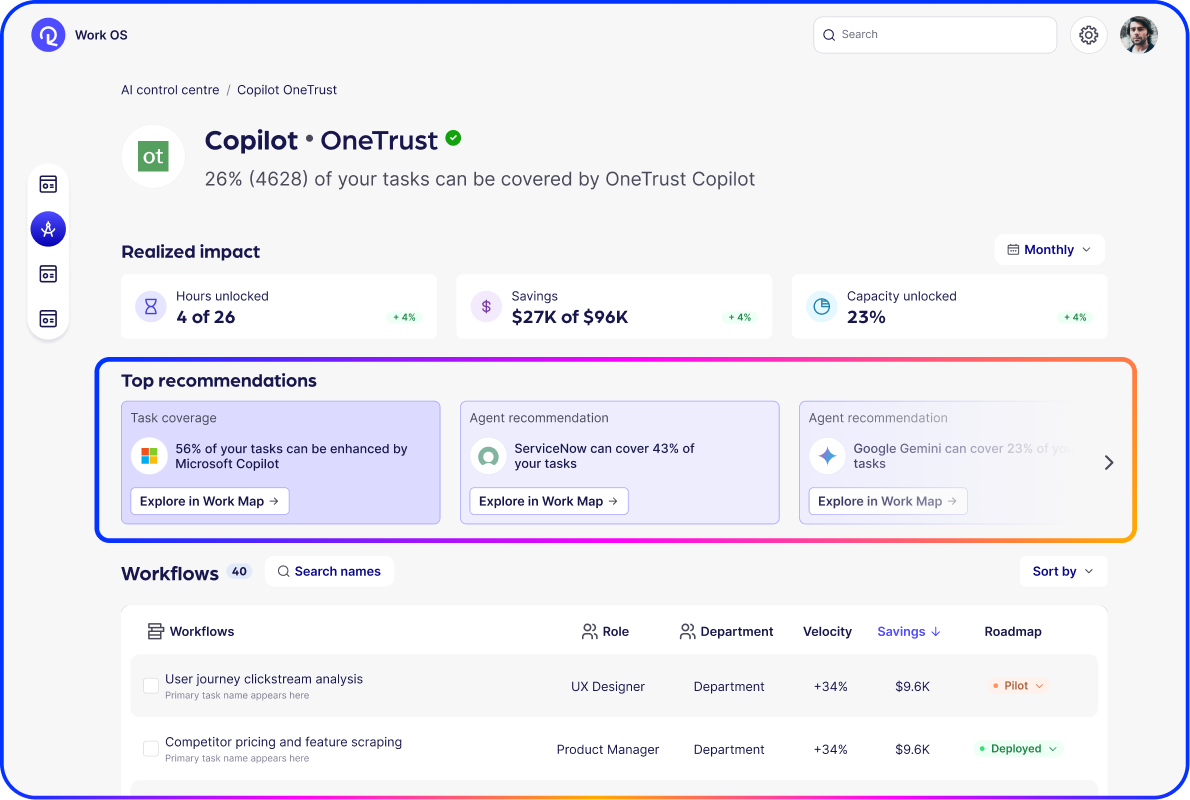This screenshot has width=1190, height=800.
Task: Click the OneTrust 'ot' logo
Action: [x=153, y=156]
